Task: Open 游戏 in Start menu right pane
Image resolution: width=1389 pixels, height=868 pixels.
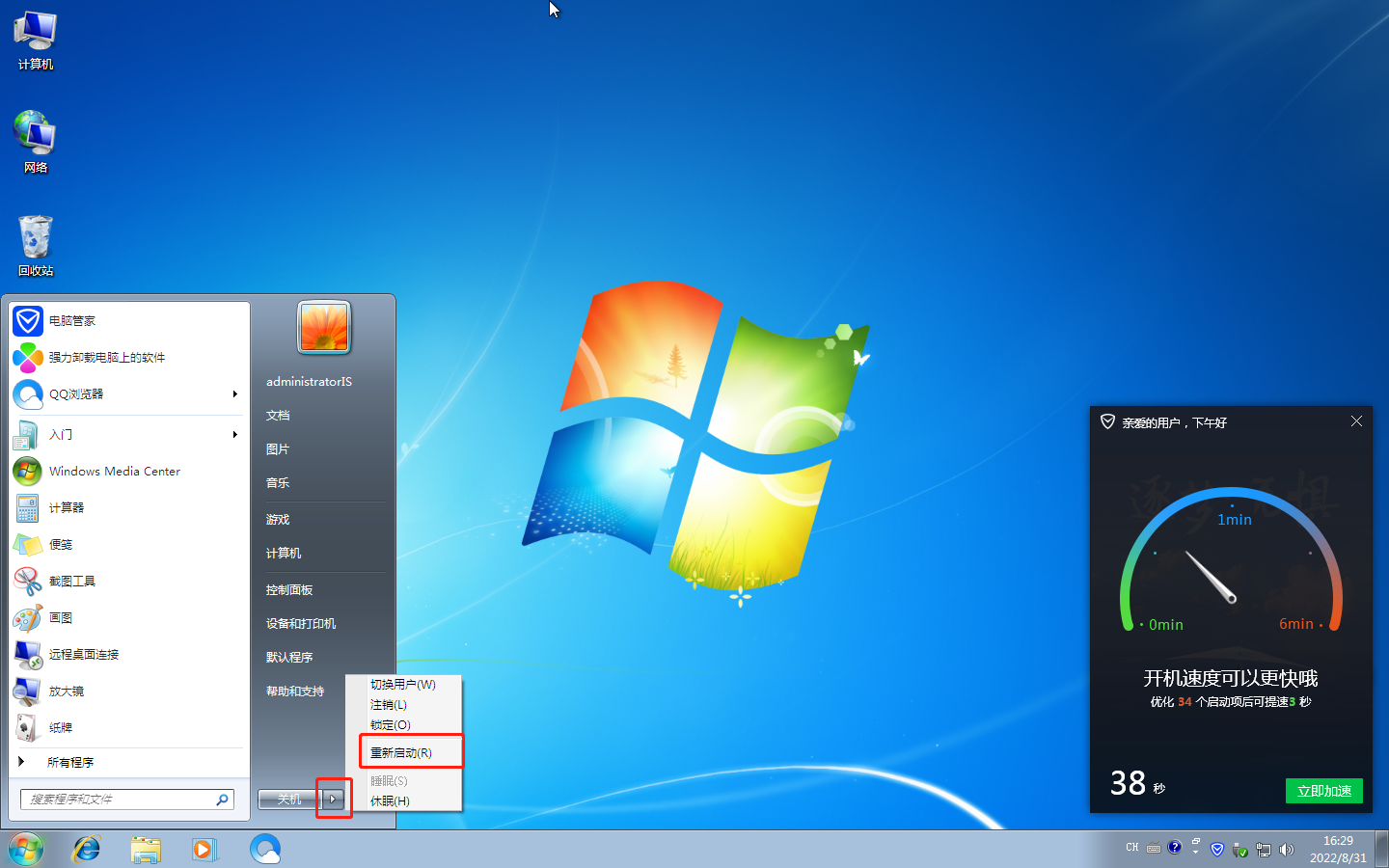Action: coord(323,520)
